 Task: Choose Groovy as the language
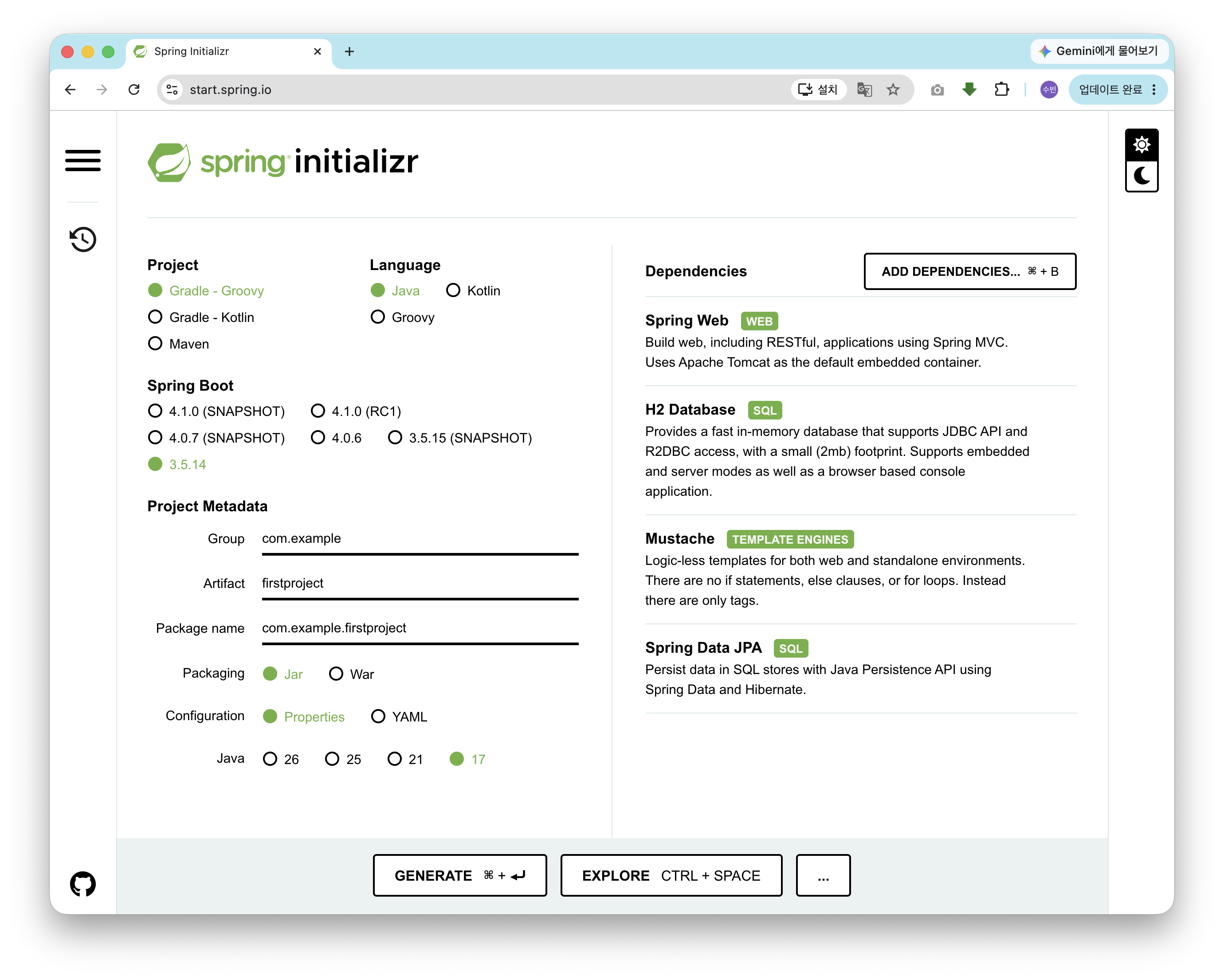pyautogui.click(x=403, y=318)
